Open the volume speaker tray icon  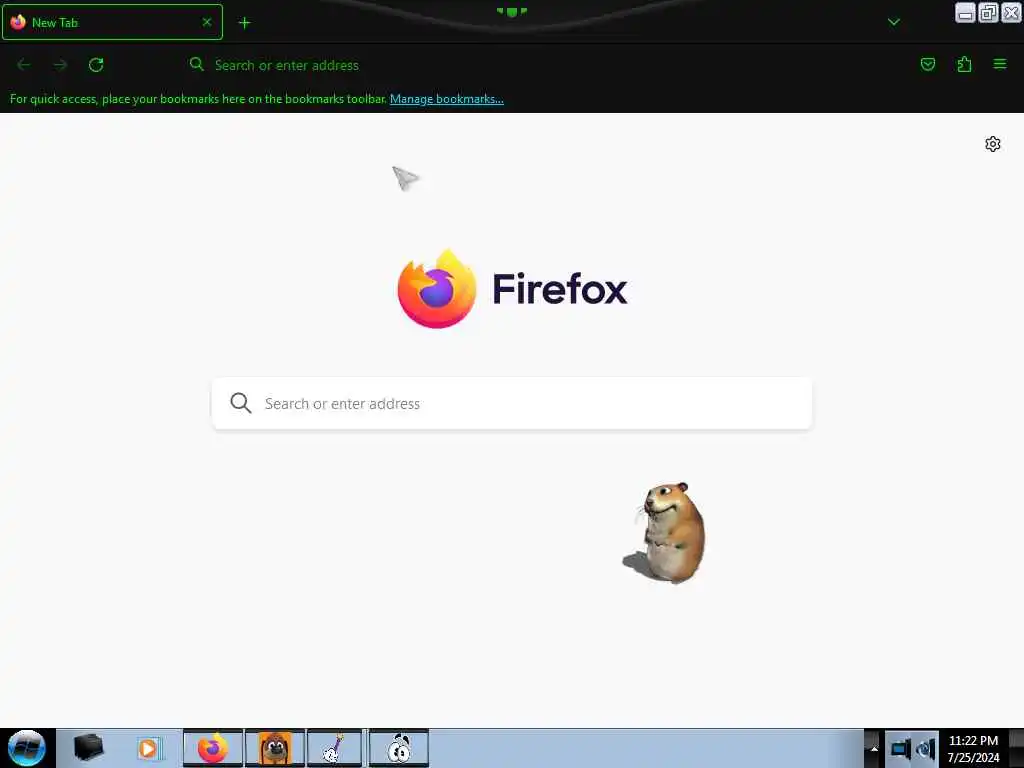[926, 748]
